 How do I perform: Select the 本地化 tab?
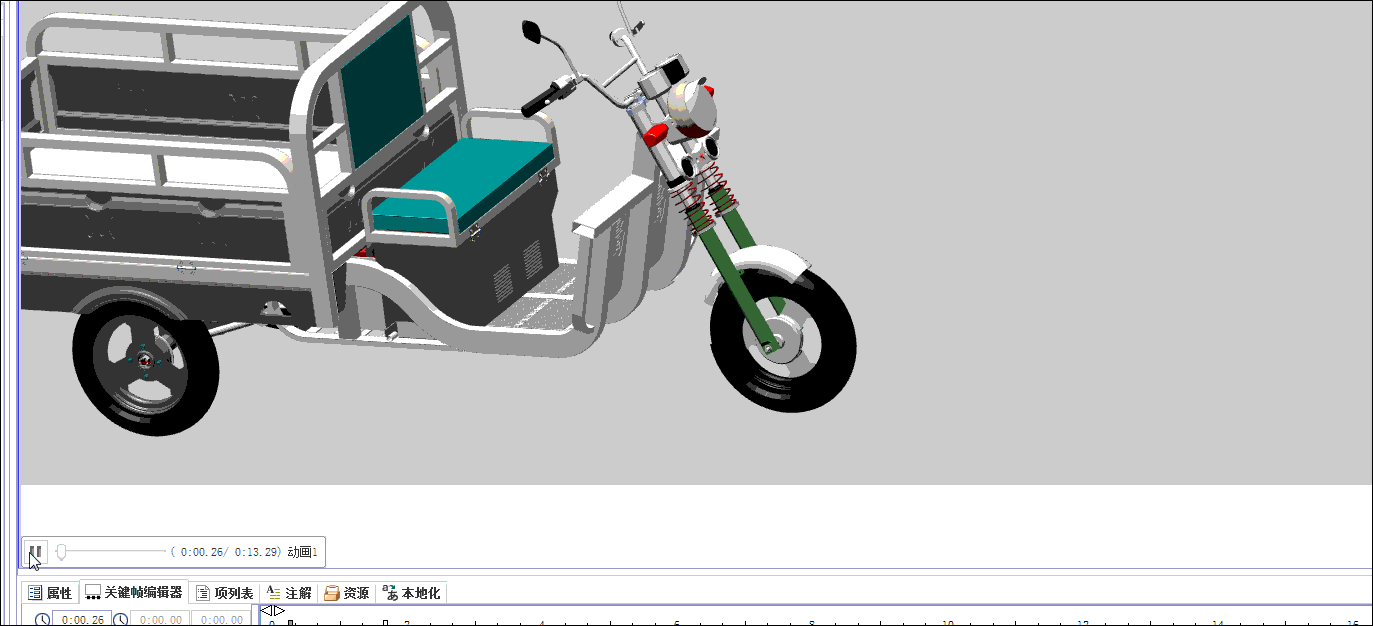click(x=411, y=593)
